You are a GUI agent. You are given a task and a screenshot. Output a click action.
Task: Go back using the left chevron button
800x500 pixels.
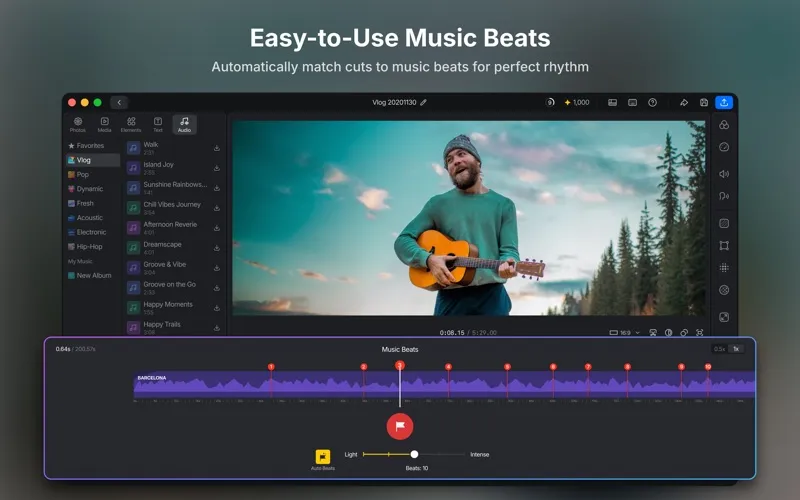[119, 103]
